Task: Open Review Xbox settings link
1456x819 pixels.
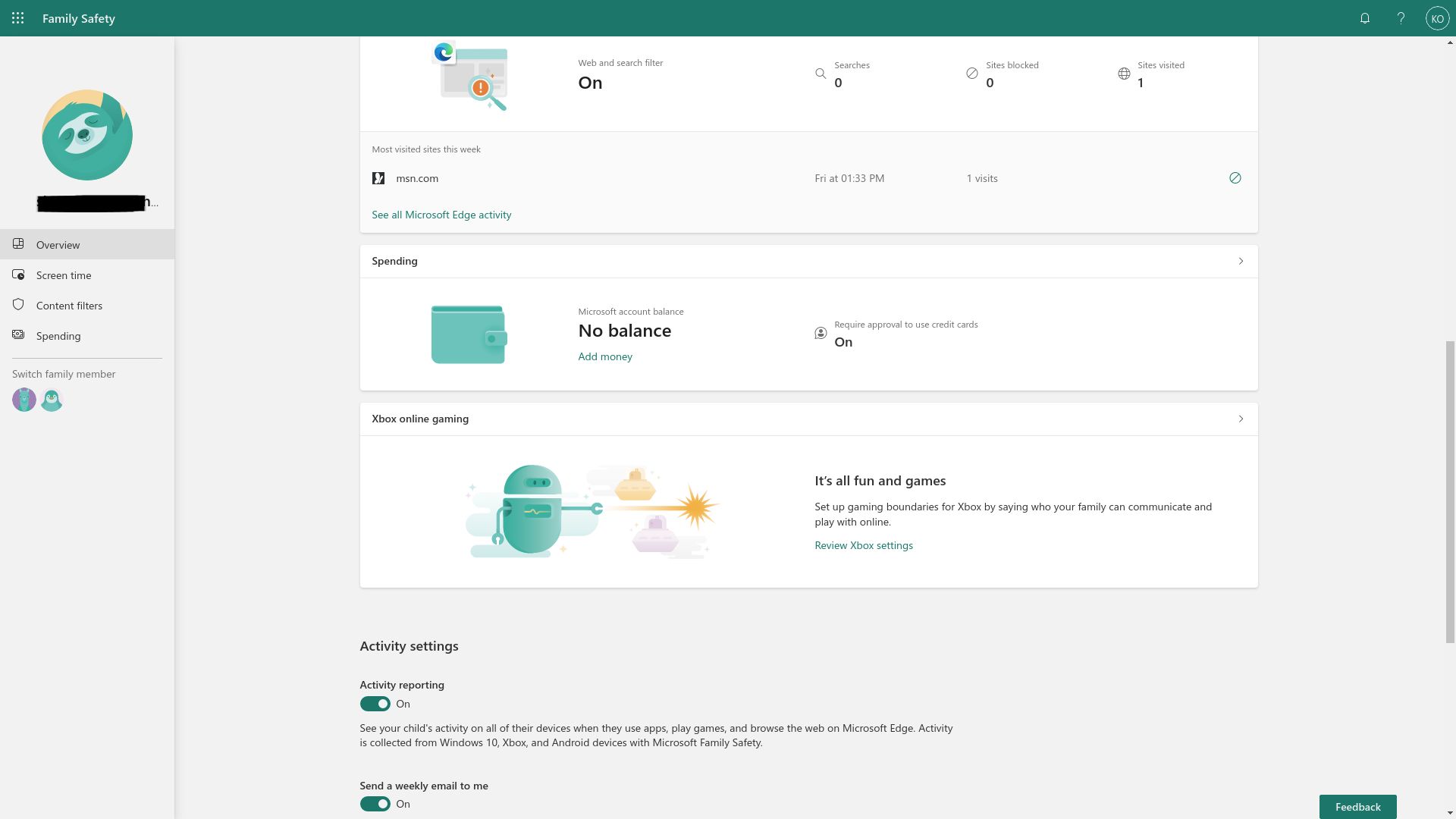Action: point(864,545)
